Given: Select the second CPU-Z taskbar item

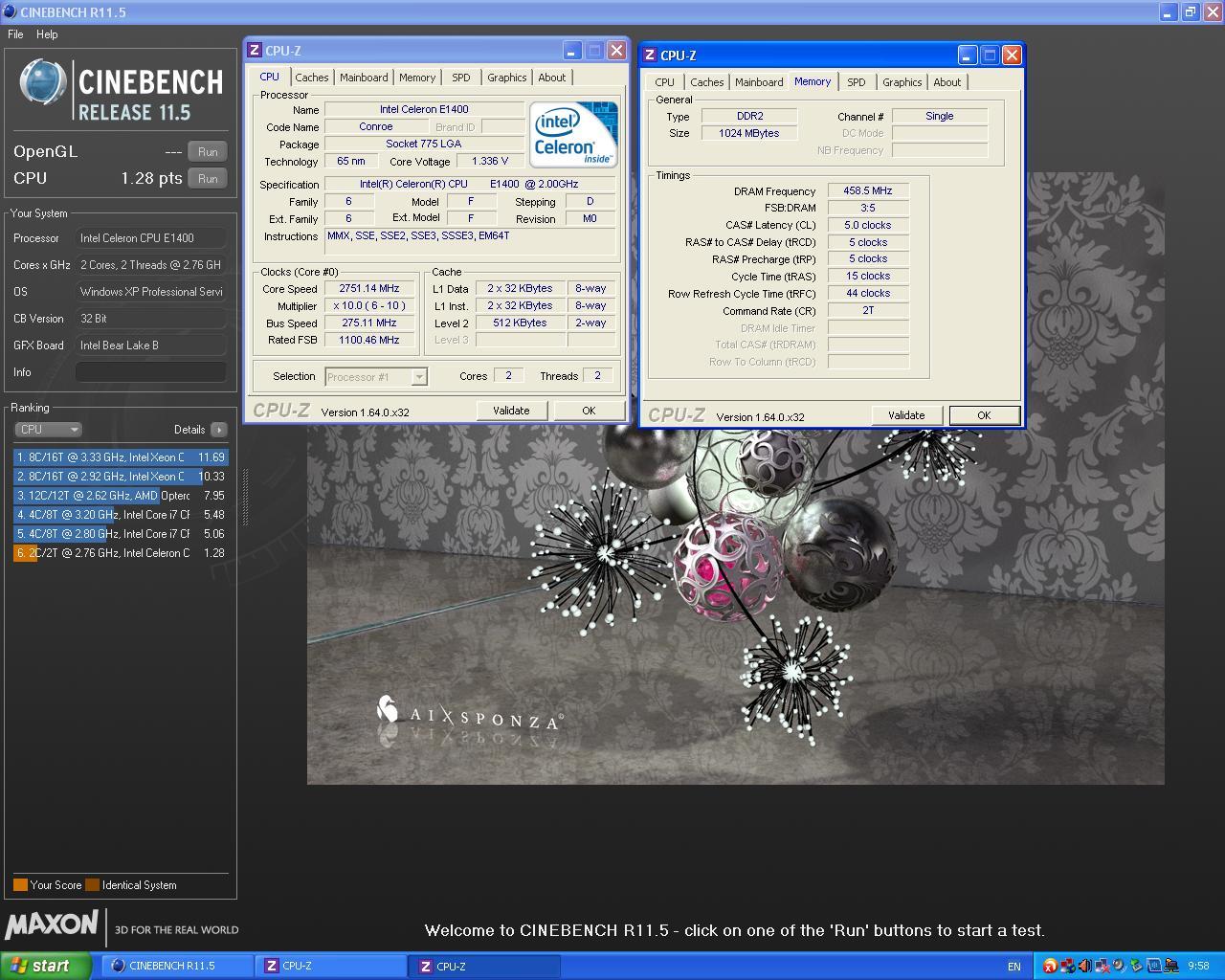Looking at the screenshot, I should [x=484, y=966].
